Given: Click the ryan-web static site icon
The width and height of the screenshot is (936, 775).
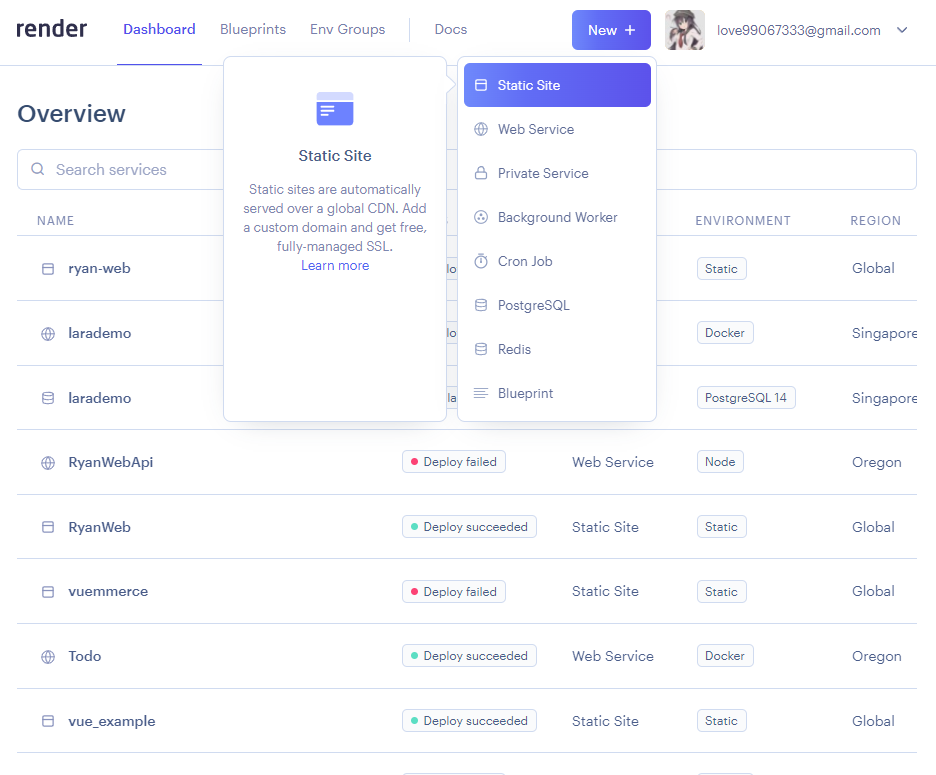Looking at the screenshot, I should coord(48,269).
